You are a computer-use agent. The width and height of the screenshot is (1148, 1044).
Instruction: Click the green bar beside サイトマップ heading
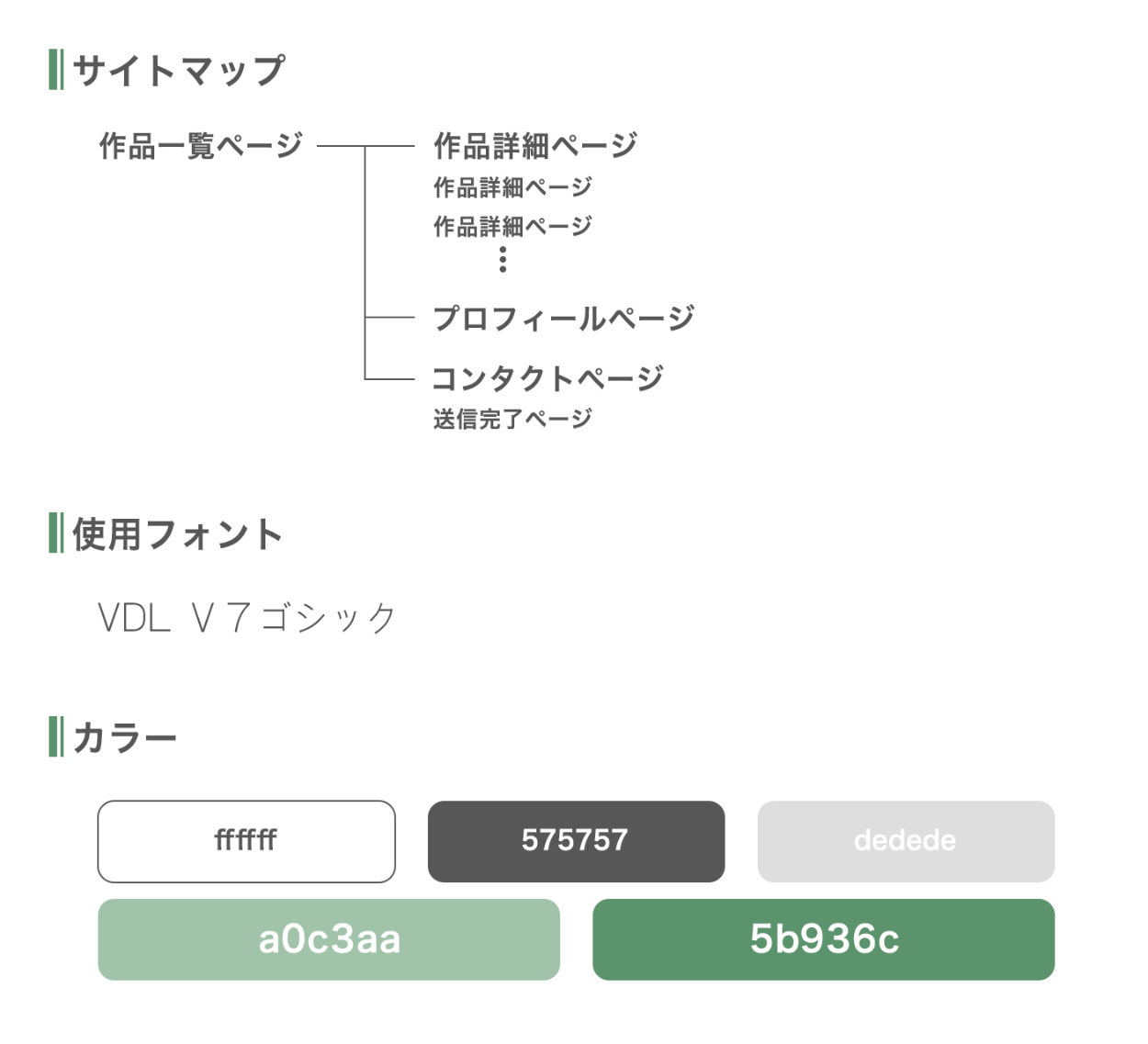click(56, 70)
